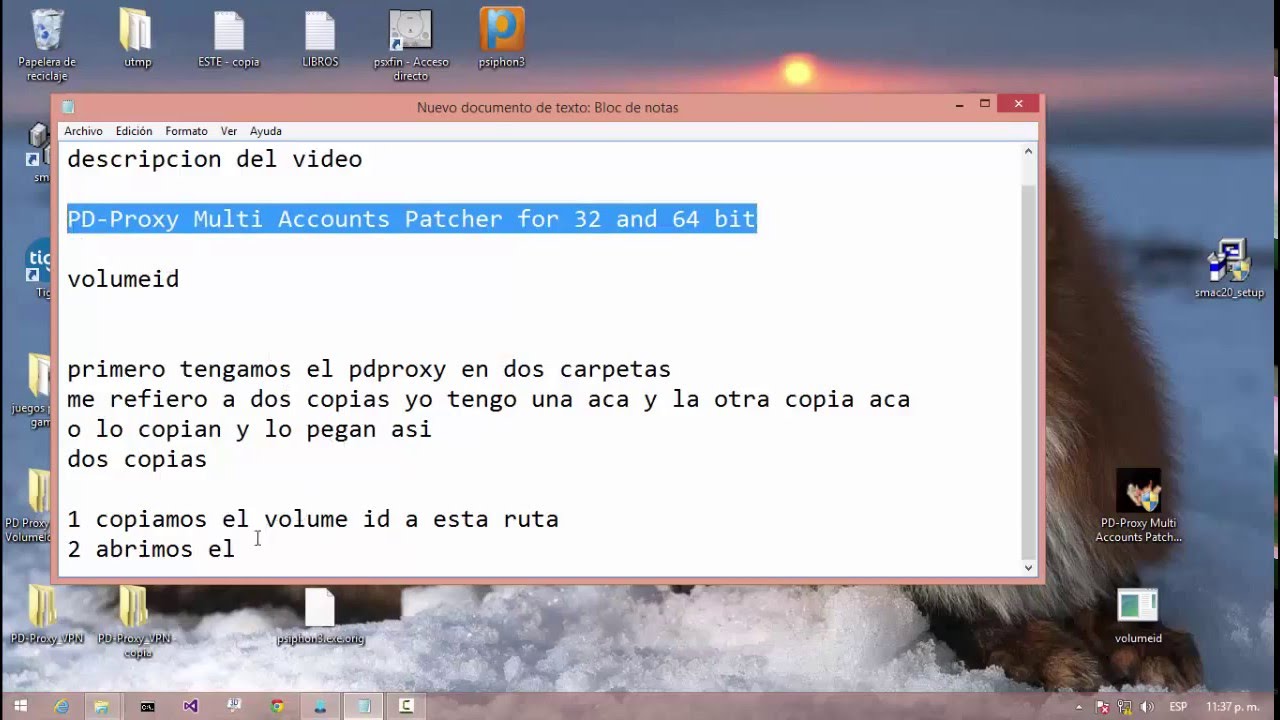Open the volume speaker tray icon

[x=1148, y=707]
